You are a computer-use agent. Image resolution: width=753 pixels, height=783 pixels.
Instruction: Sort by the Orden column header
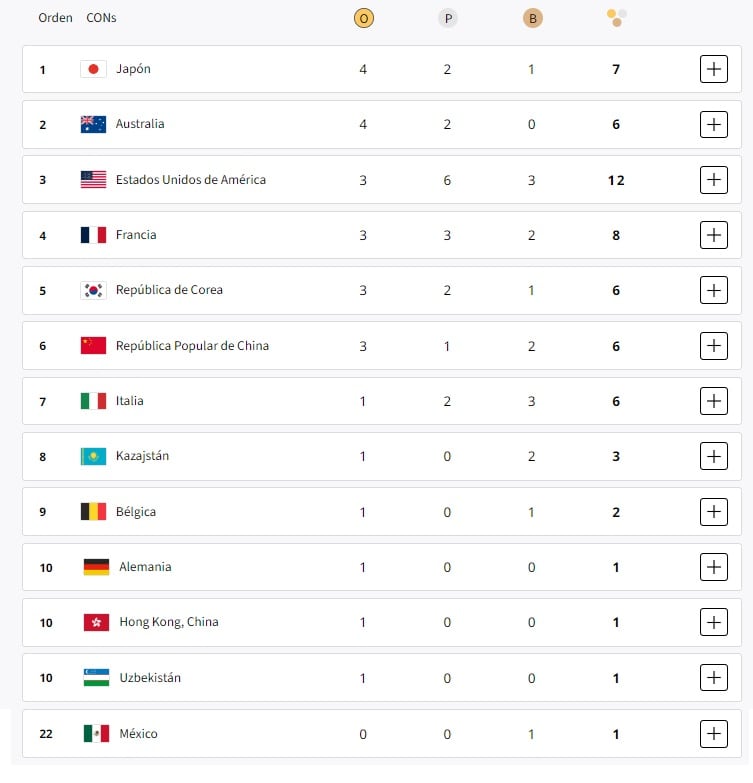click(55, 18)
